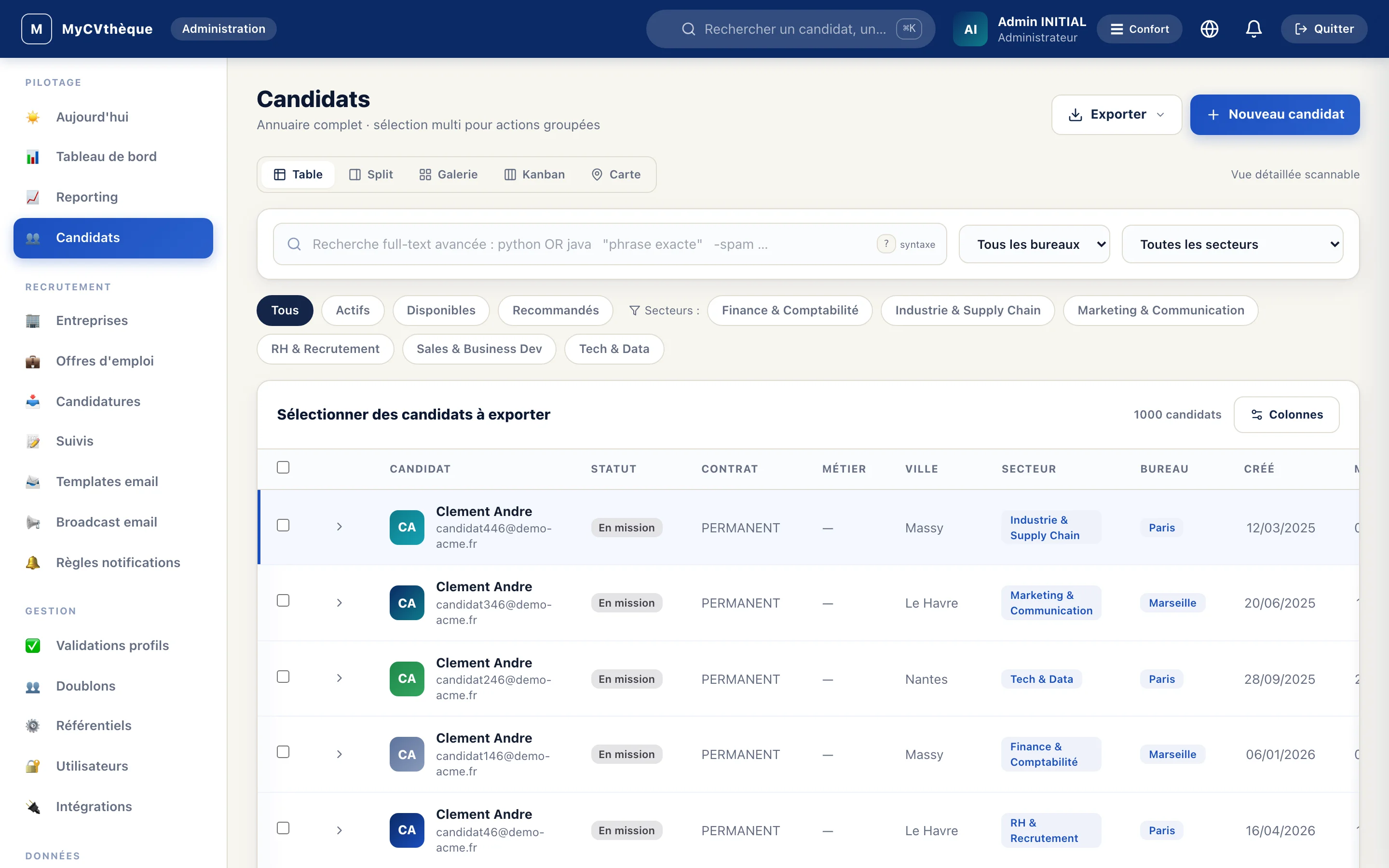Switch to the Kanban view tab

(534, 175)
